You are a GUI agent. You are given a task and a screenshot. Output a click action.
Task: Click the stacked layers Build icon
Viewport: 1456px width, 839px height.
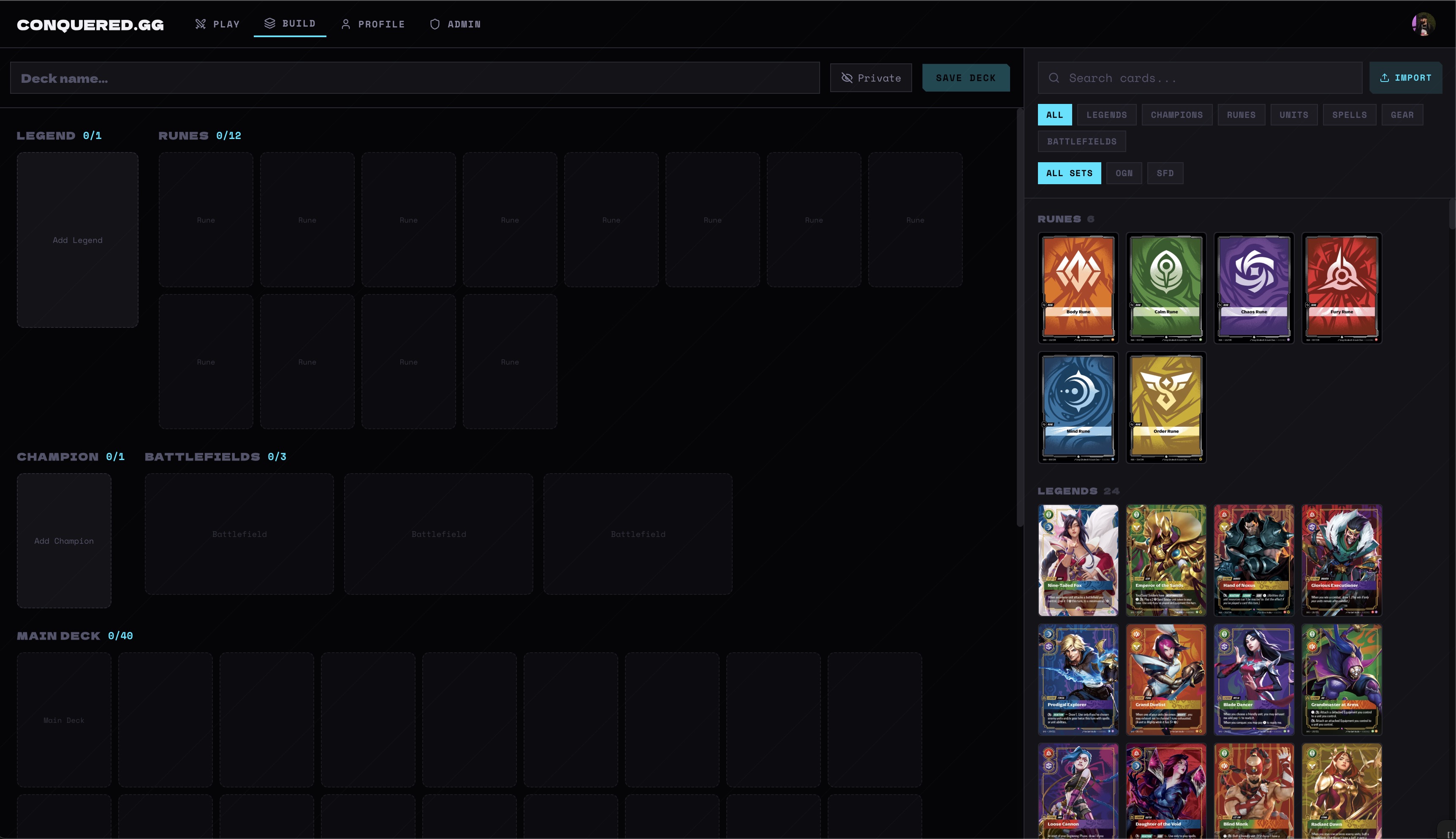pyautogui.click(x=269, y=23)
